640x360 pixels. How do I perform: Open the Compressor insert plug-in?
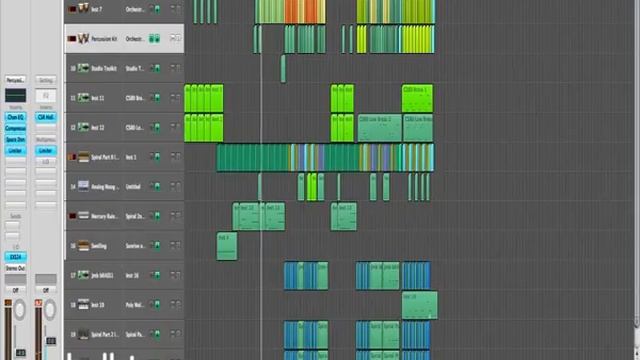point(16,128)
